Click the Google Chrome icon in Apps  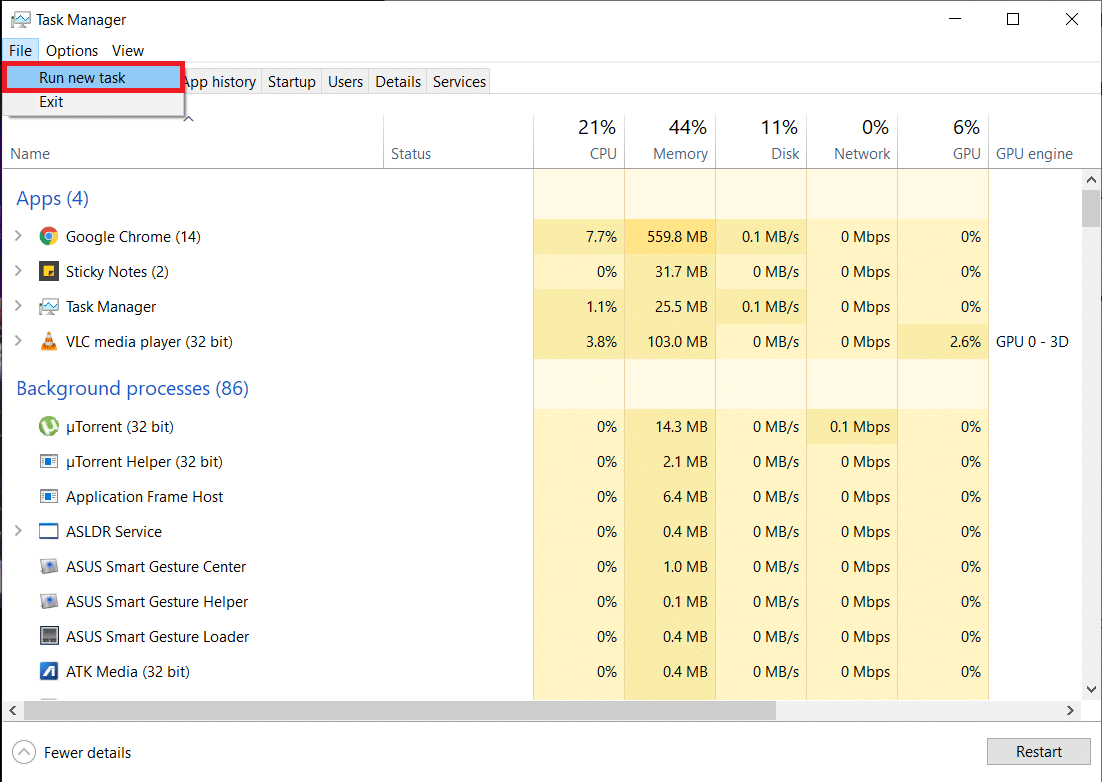(x=48, y=237)
